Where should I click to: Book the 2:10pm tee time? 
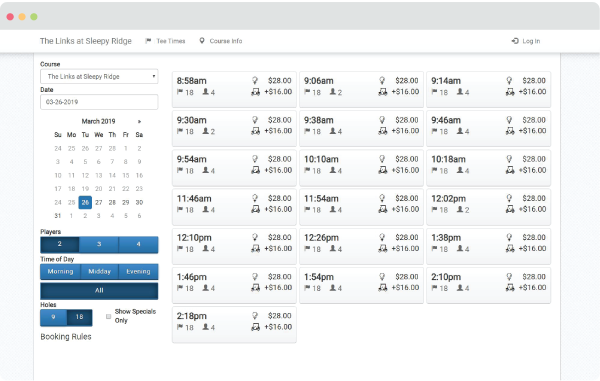coord(488,285)
